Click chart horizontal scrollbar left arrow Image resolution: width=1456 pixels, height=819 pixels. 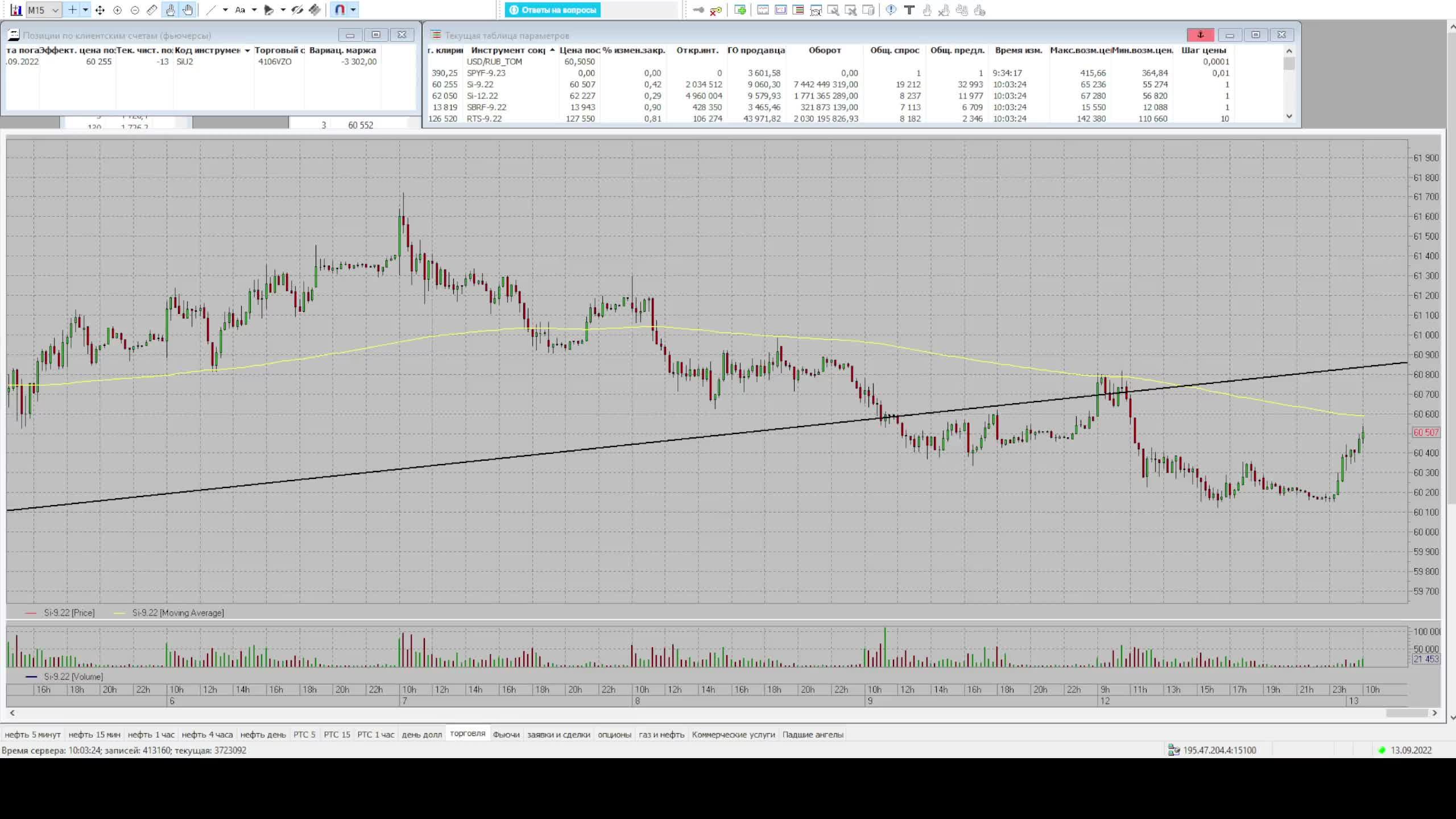pos(12,713)
